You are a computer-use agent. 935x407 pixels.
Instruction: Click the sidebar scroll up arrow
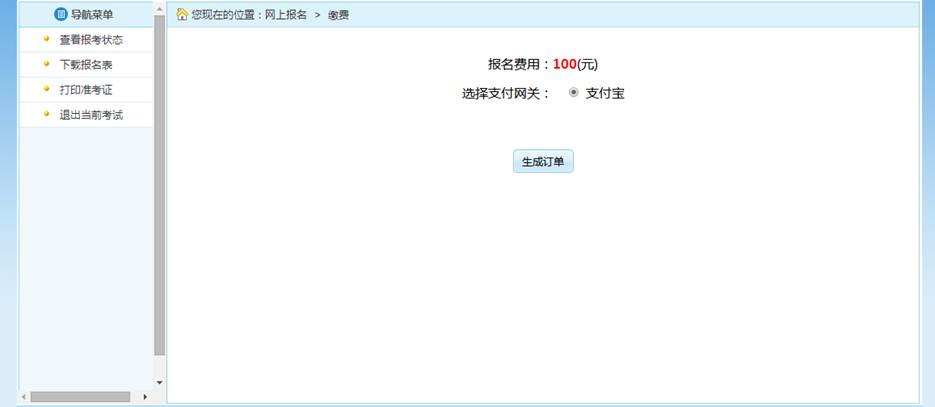[x=159, y=9]
